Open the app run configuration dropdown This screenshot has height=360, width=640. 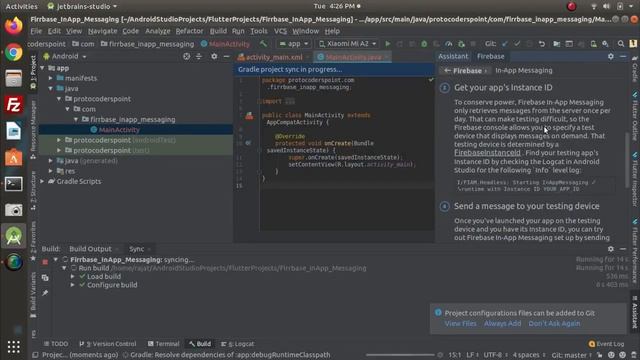coord(293,44)
